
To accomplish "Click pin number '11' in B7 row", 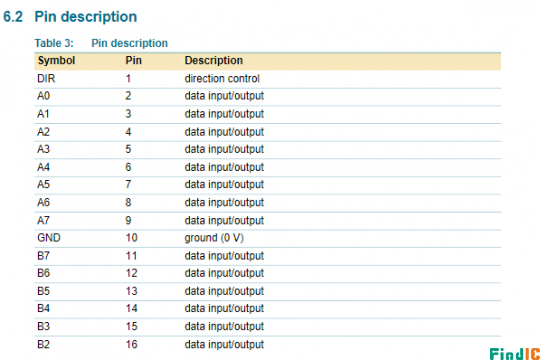I will tap(132, 256).
